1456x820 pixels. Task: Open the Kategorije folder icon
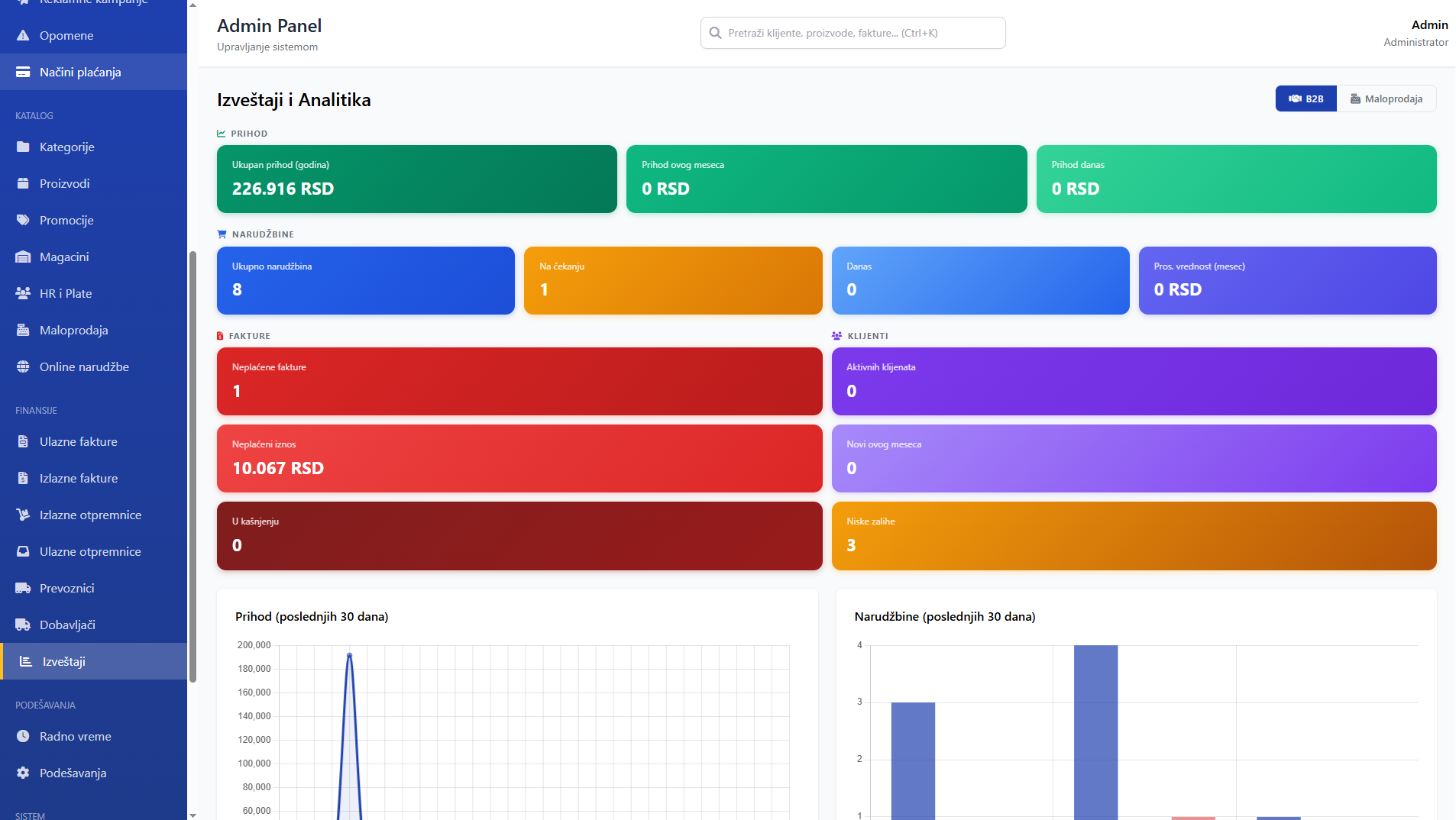23,147
